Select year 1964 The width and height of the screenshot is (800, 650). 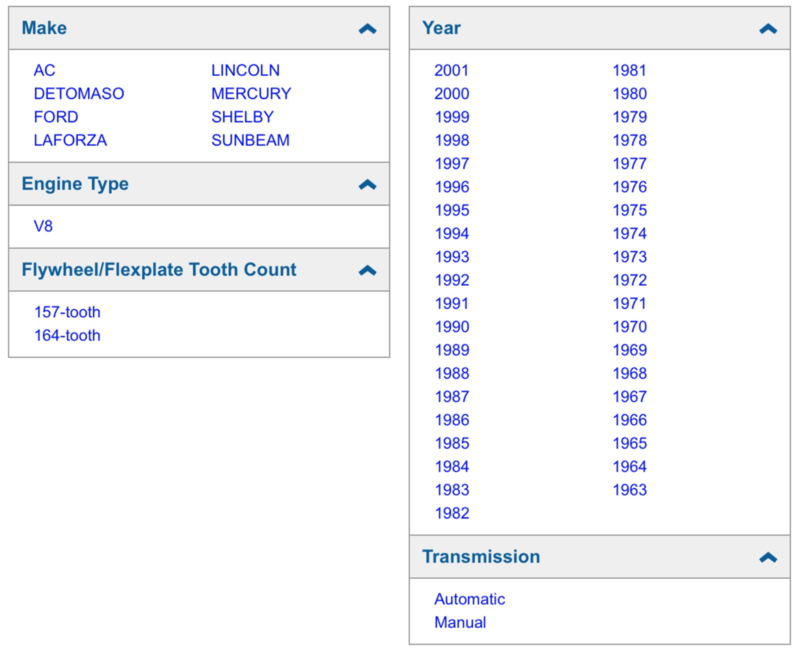[630, 466]
